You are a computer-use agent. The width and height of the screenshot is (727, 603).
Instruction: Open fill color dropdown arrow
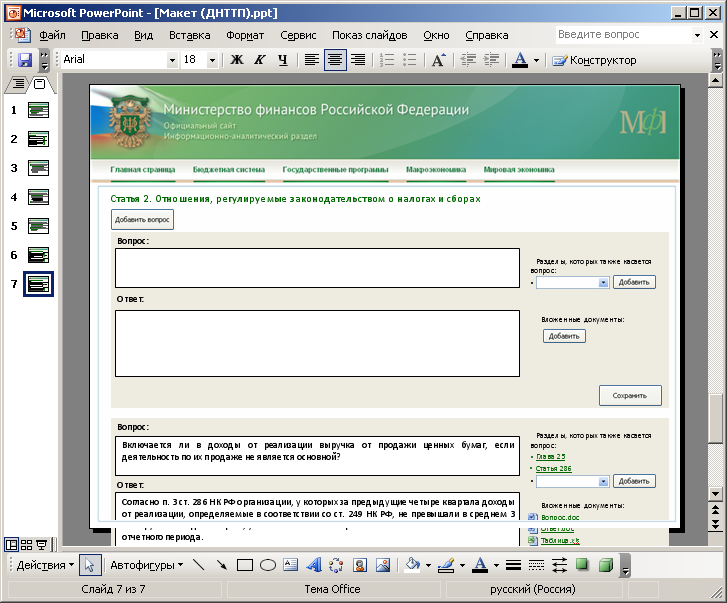pyautogui.click(x=428, y=565)
